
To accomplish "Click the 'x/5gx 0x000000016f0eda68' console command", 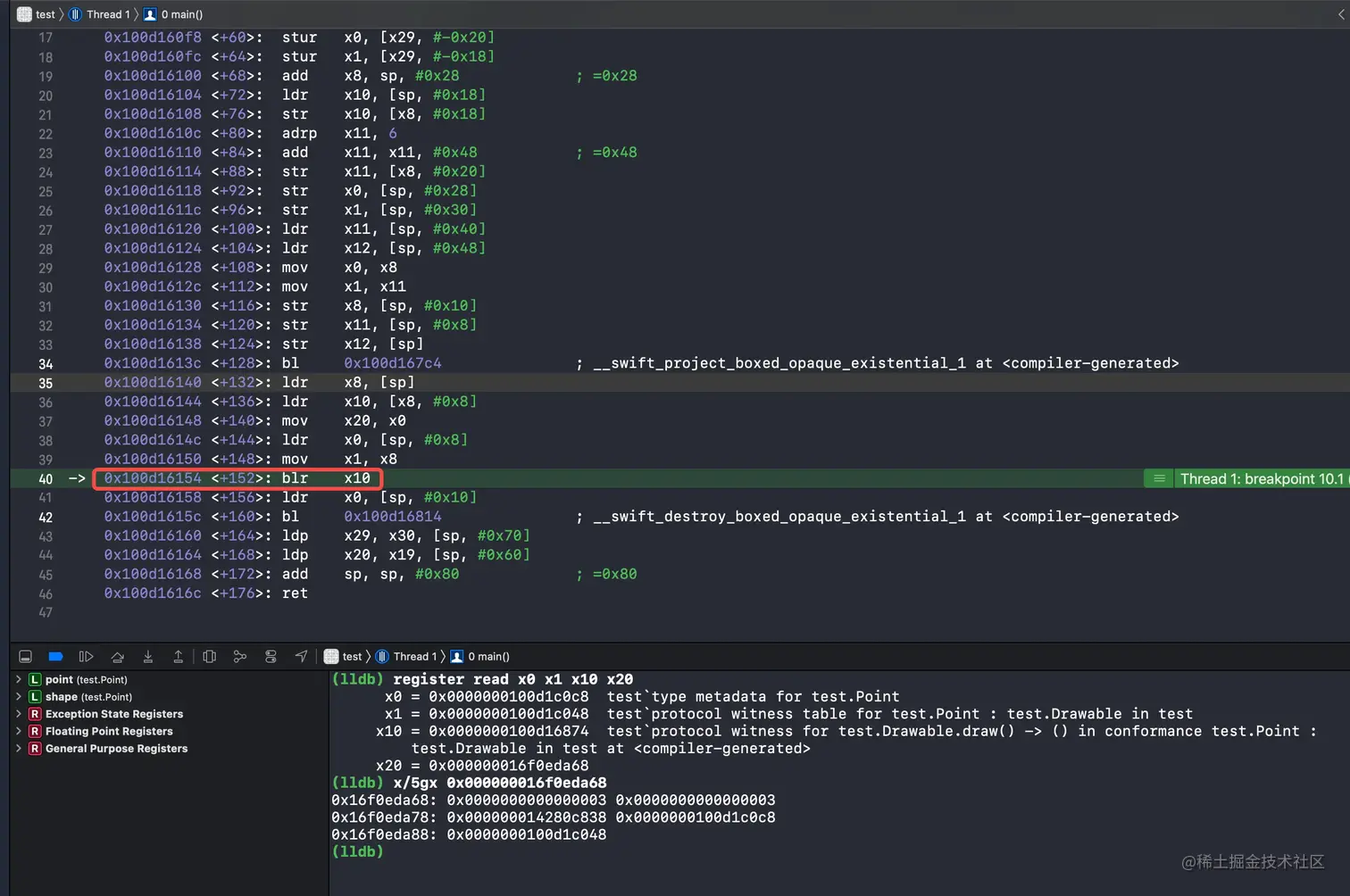I will [500, 783].
